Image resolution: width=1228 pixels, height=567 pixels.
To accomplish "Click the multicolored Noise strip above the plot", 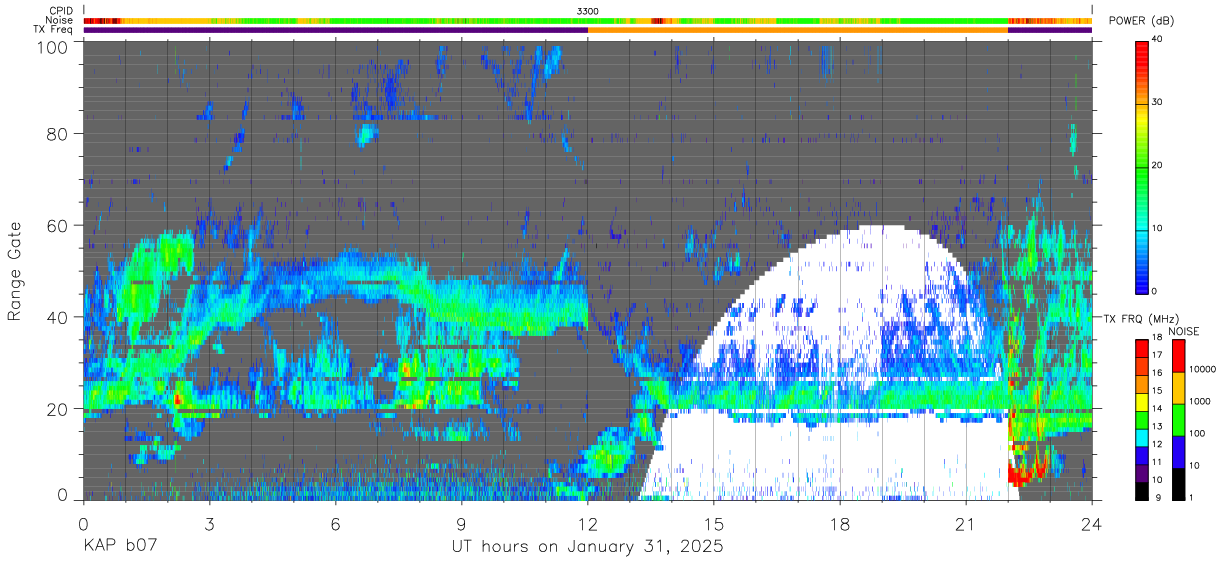I will [x=588, y=20].
